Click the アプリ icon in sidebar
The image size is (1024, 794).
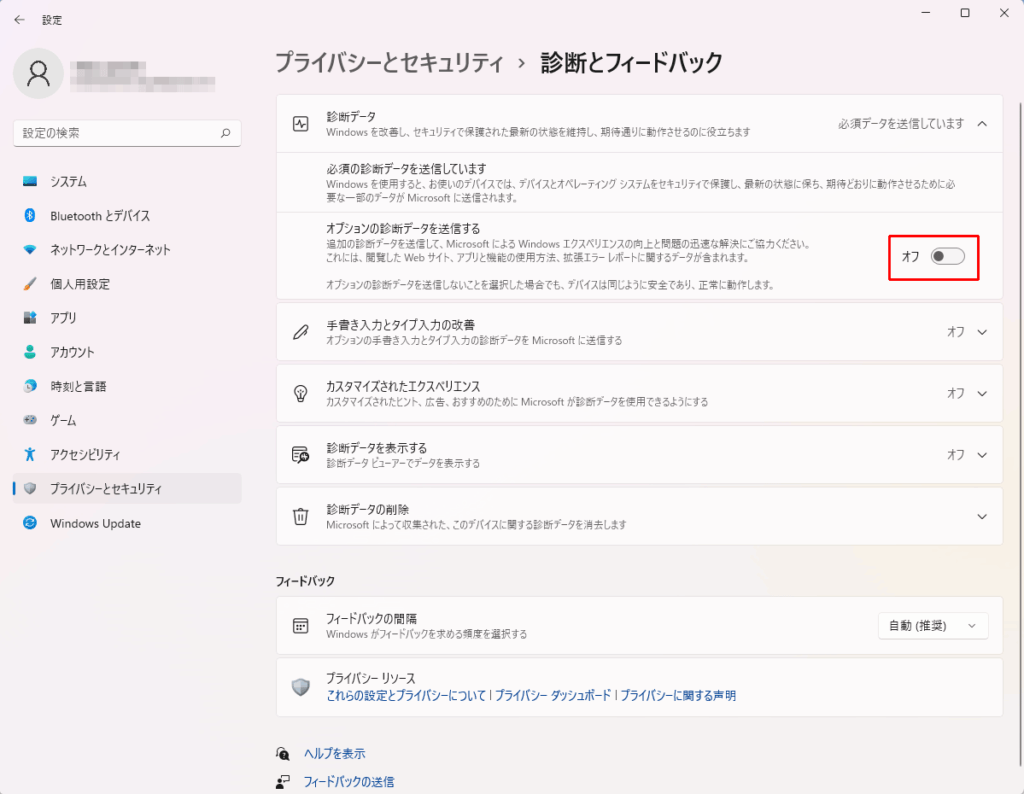(x=30, y=318)
